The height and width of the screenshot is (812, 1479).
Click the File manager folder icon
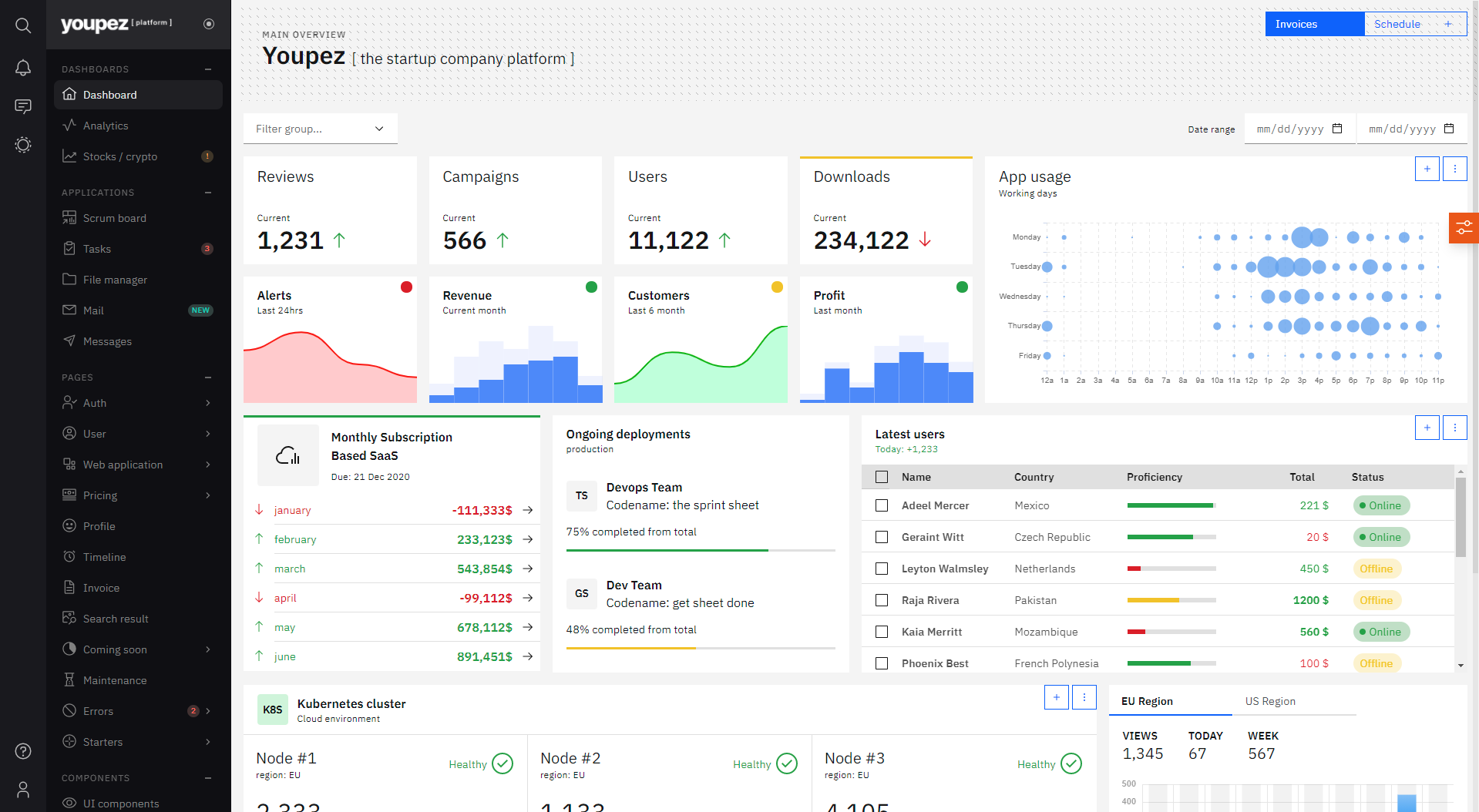click(69, 279)
